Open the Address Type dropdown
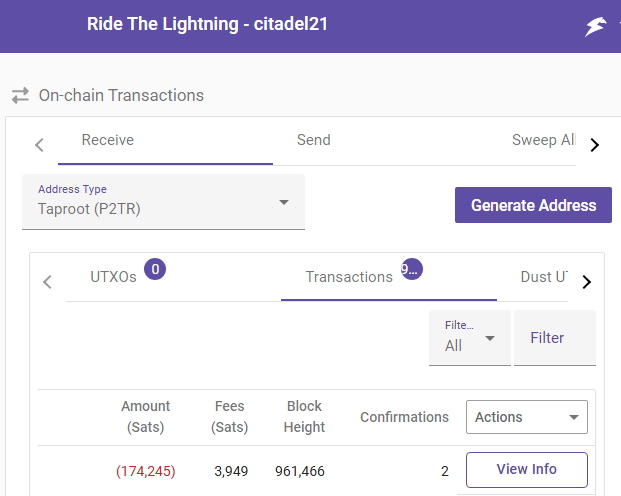 [163, 202]
